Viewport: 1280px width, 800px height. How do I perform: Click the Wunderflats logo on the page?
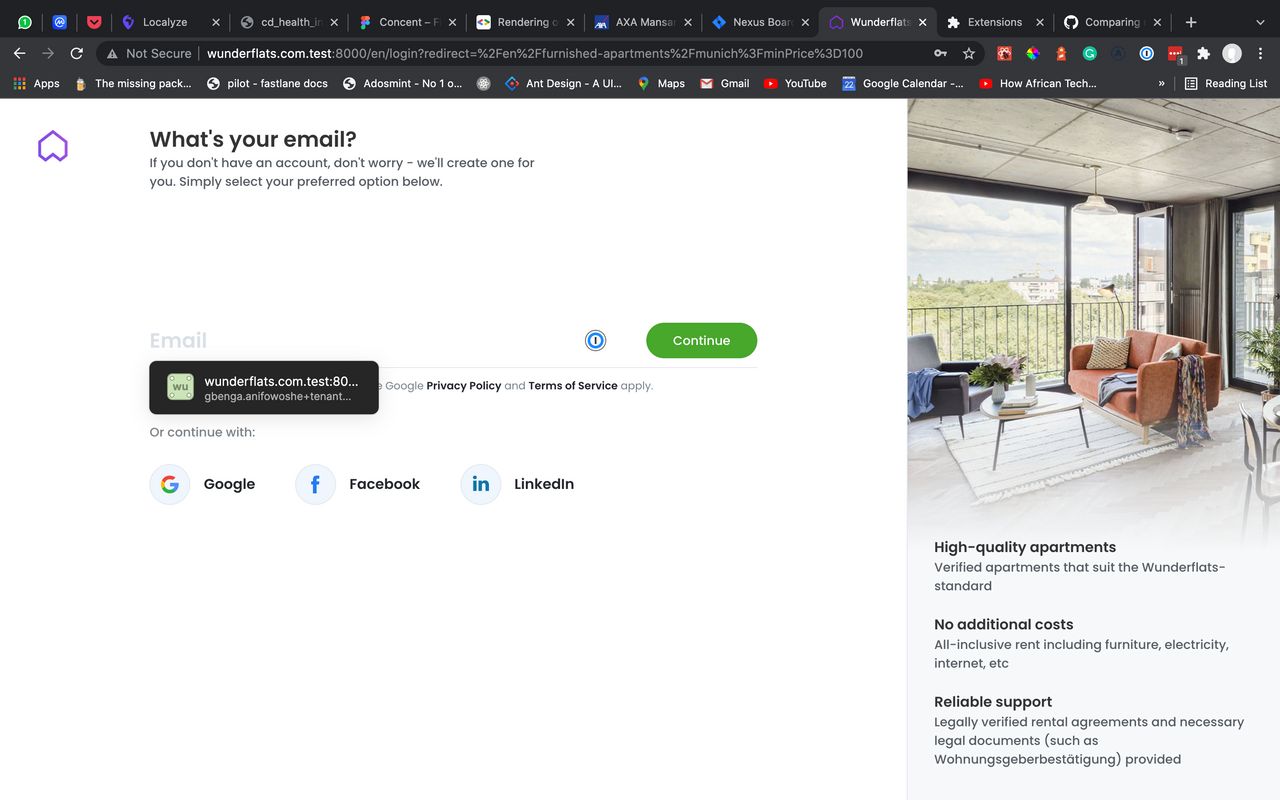coord(53,147)
